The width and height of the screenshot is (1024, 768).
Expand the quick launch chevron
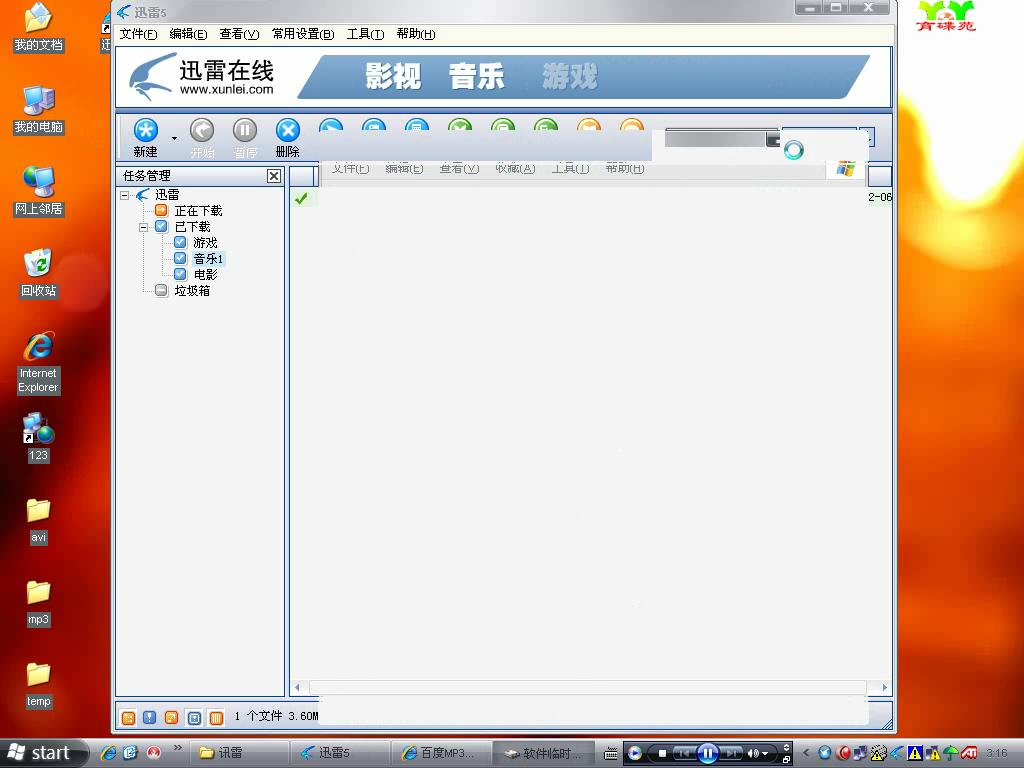178,747
